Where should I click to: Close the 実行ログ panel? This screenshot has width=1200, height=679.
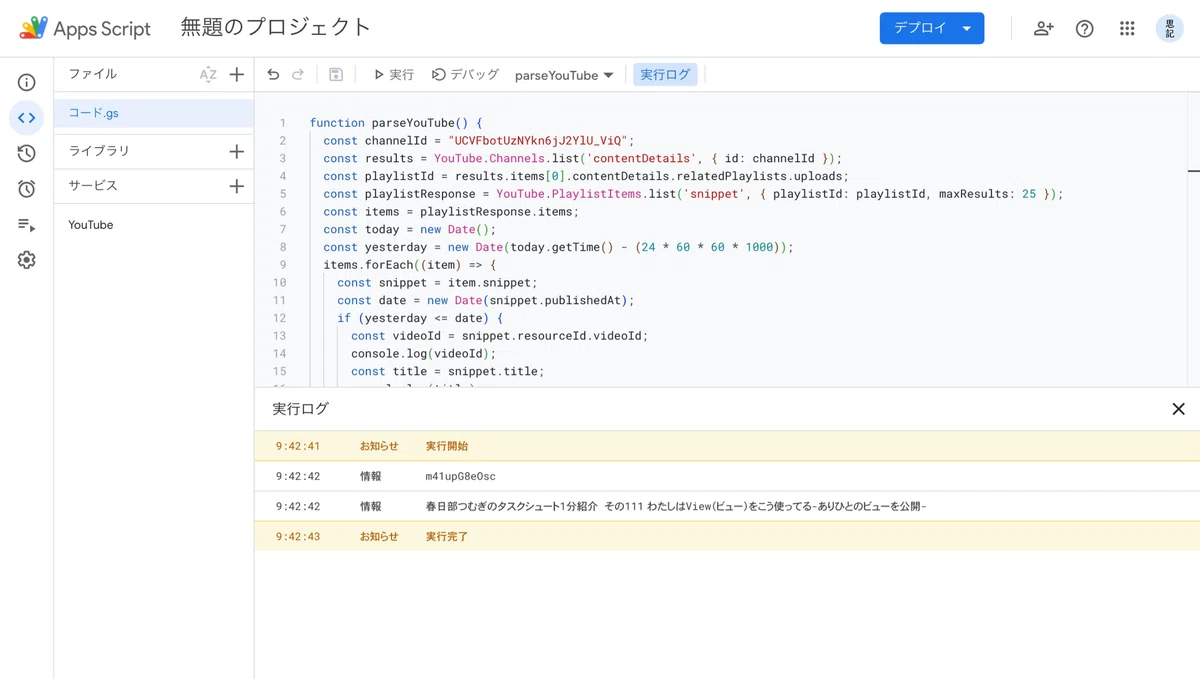point(1178,409)
